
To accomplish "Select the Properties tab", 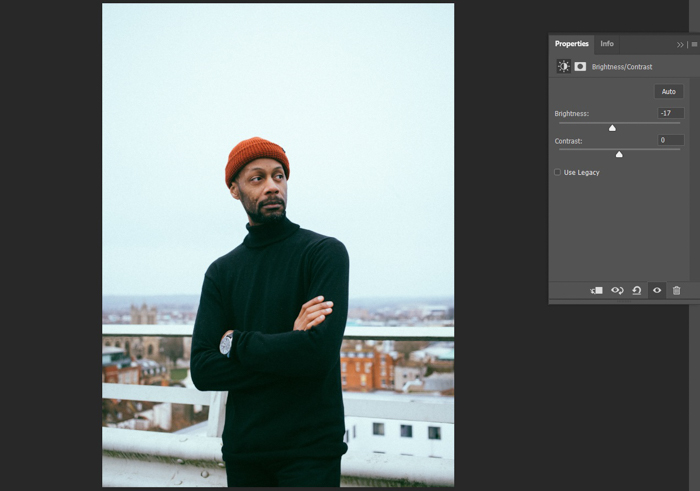I will click(x=572, y=44).
